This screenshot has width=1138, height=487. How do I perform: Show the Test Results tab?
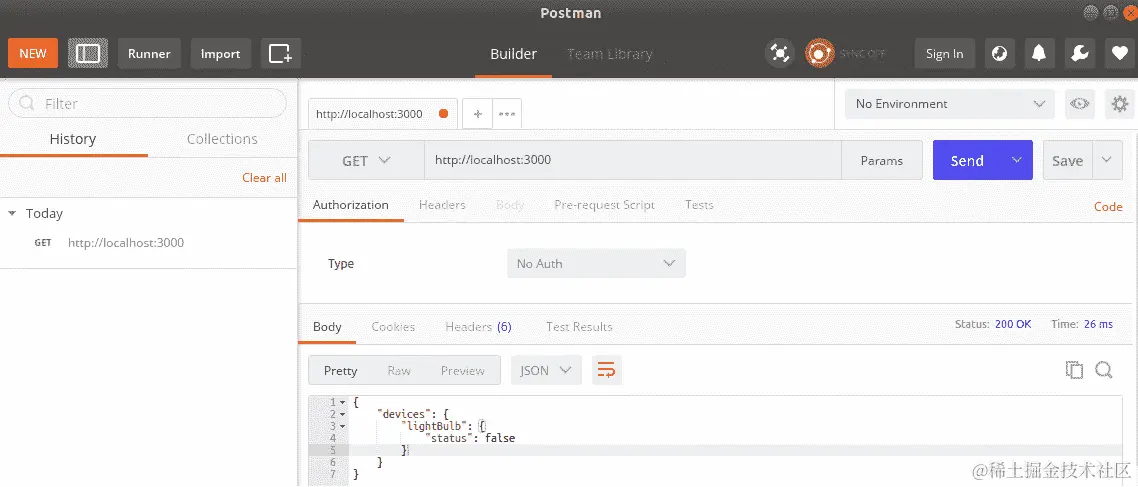(x=579, y=327)
